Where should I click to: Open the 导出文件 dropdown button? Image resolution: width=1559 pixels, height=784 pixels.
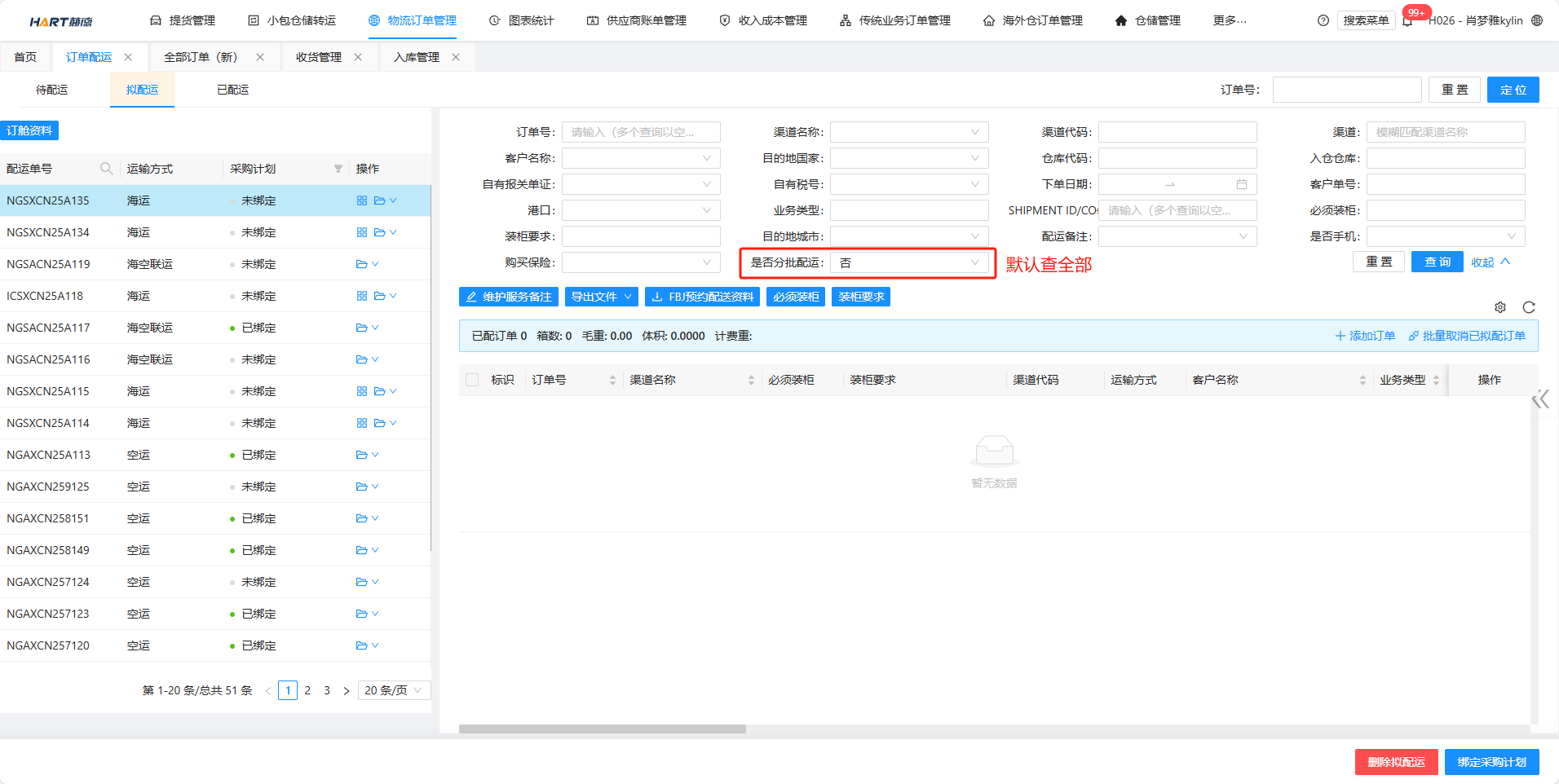point(601,297)
